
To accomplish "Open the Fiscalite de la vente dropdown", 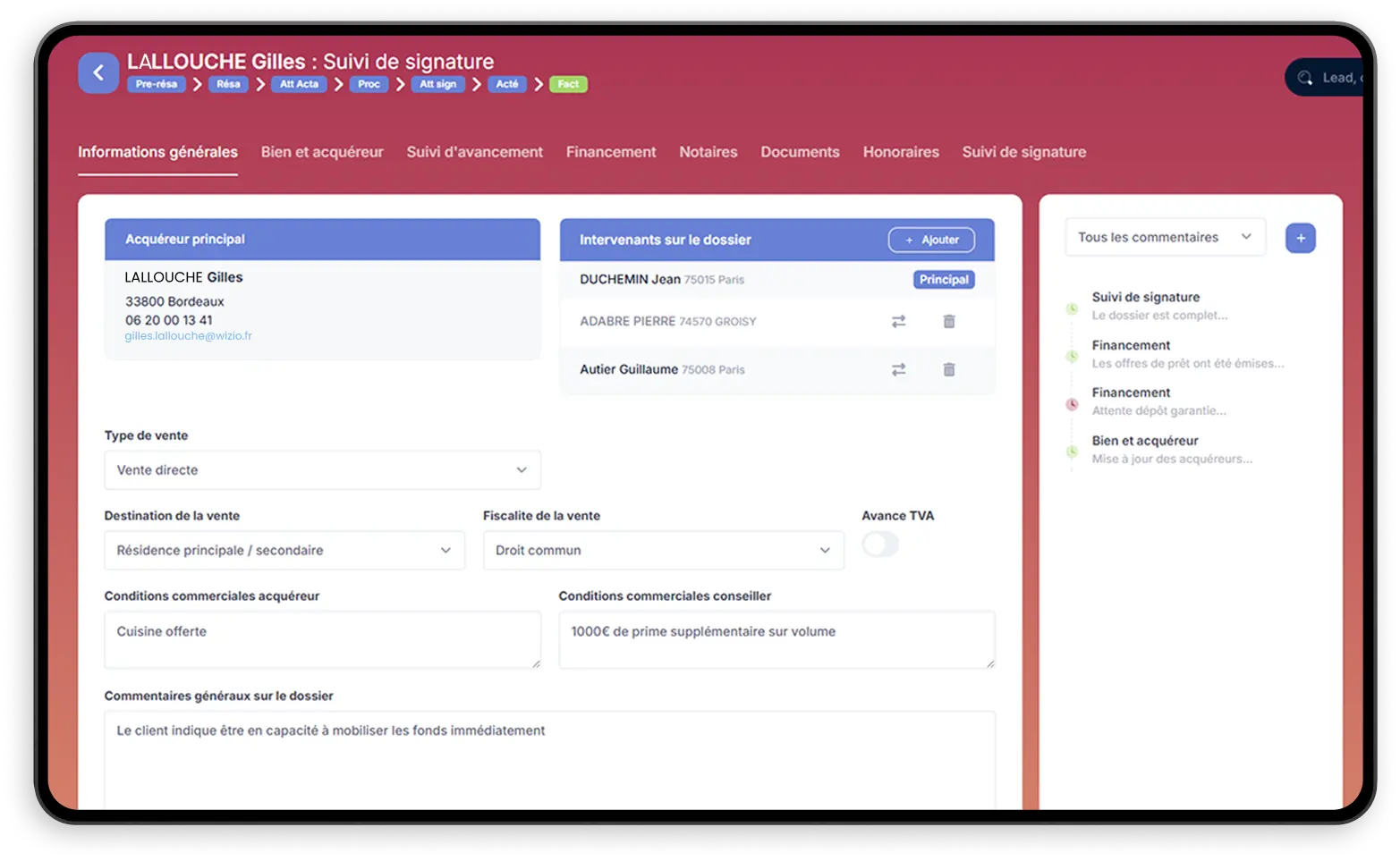I will [663, 551].
